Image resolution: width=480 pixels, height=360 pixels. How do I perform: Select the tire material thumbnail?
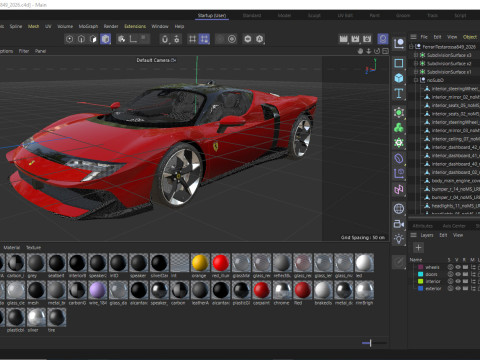[x=57, y=318]
